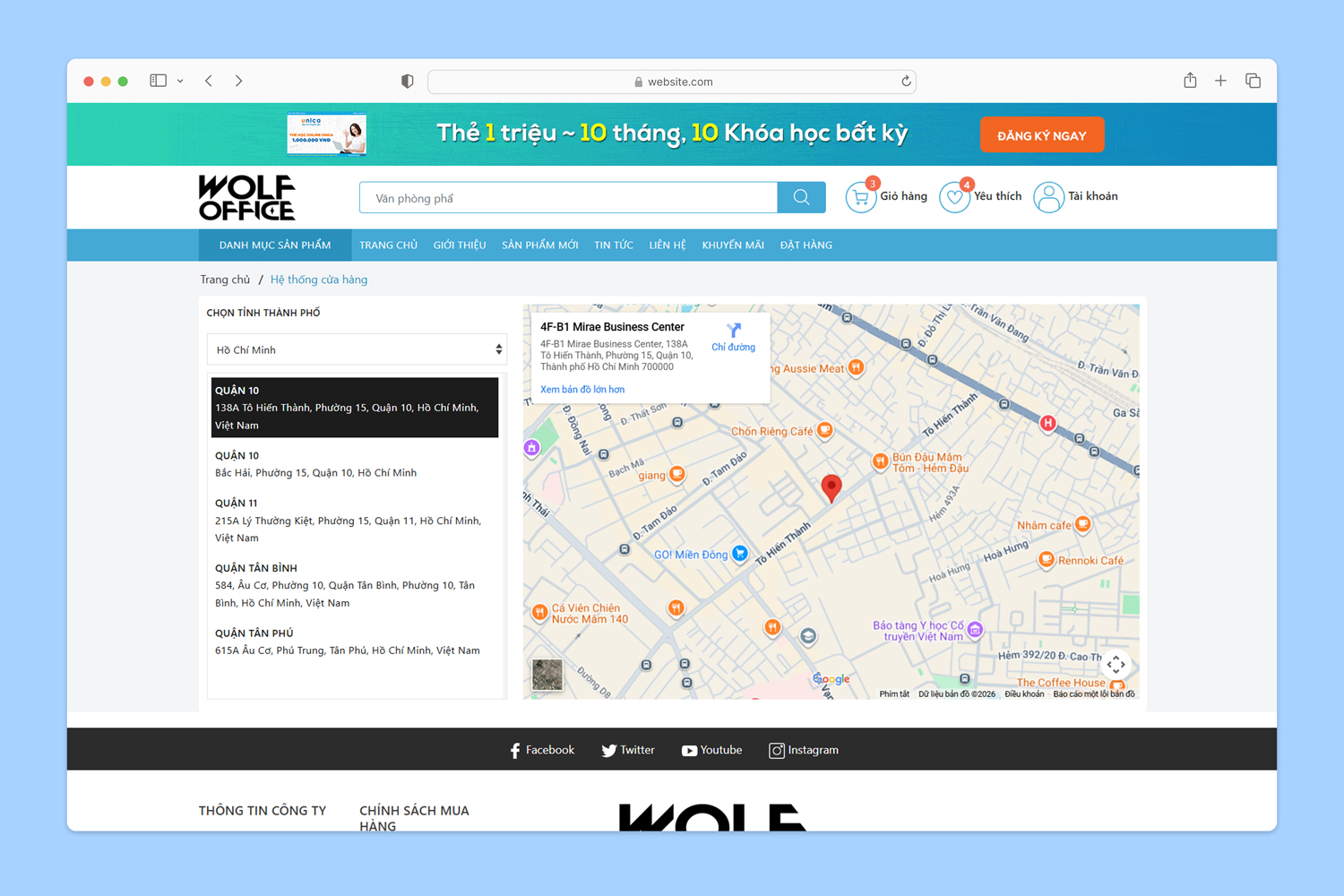
Task: Open the Tài khoản account icon
Action: click(x=1048, y=196)
